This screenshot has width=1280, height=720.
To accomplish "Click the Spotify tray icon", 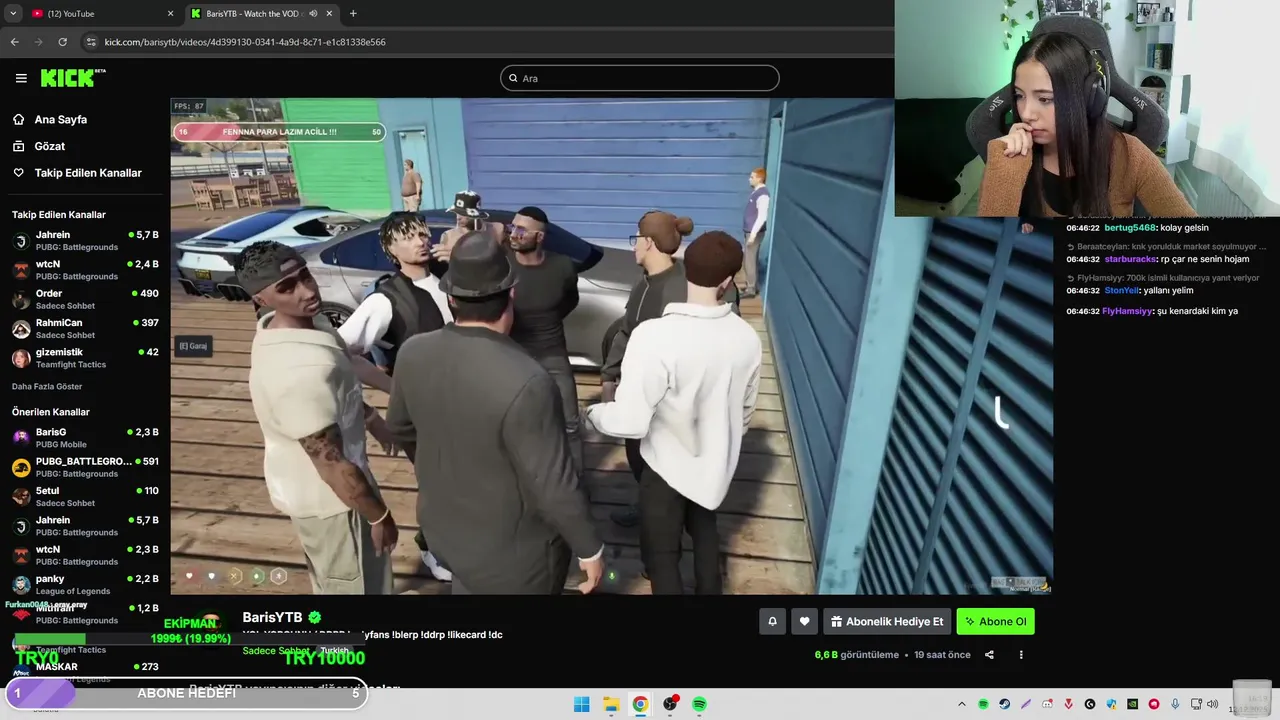I will tap(983, 704).
